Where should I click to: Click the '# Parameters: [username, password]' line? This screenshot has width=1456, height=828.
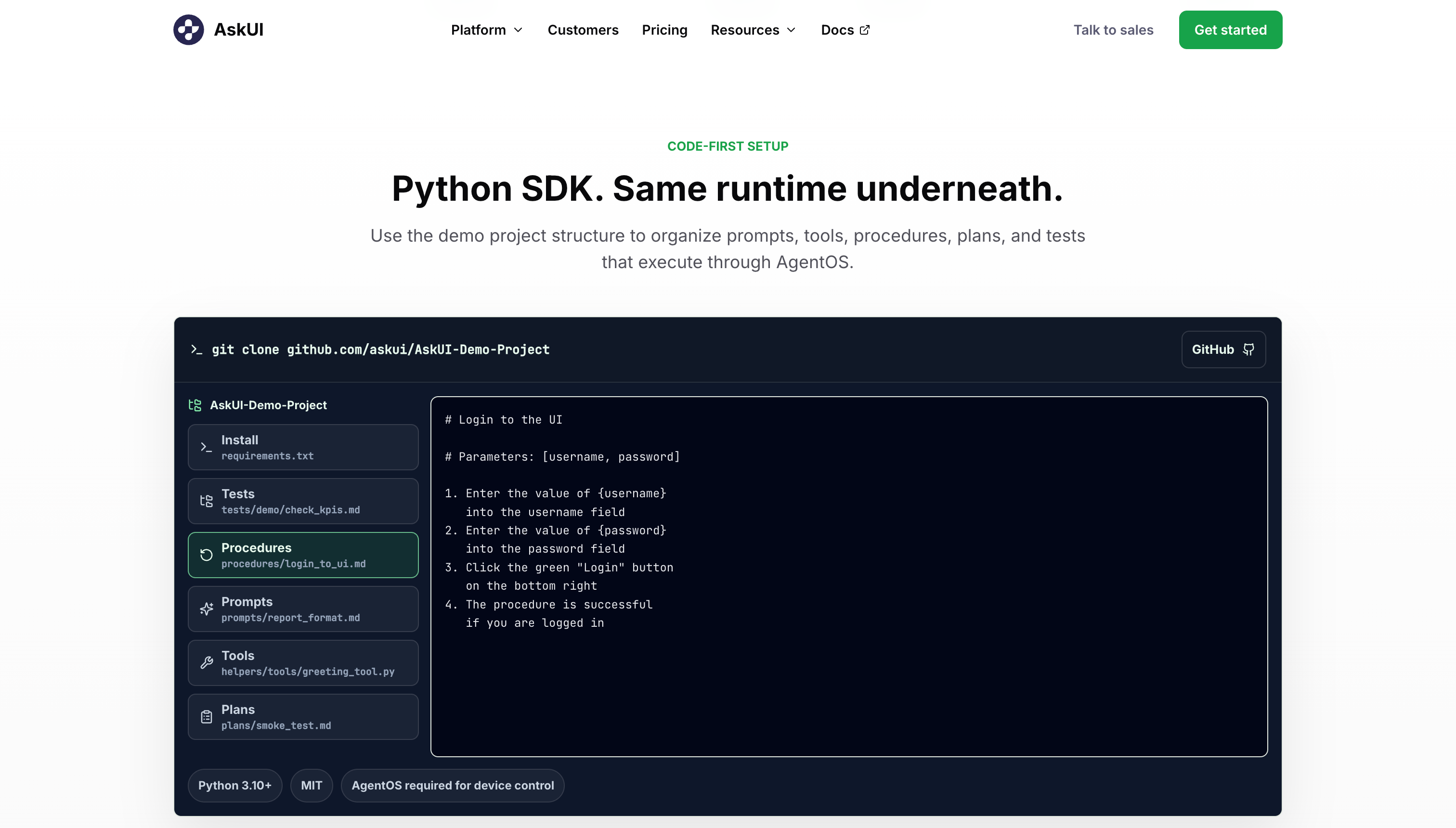562,457
